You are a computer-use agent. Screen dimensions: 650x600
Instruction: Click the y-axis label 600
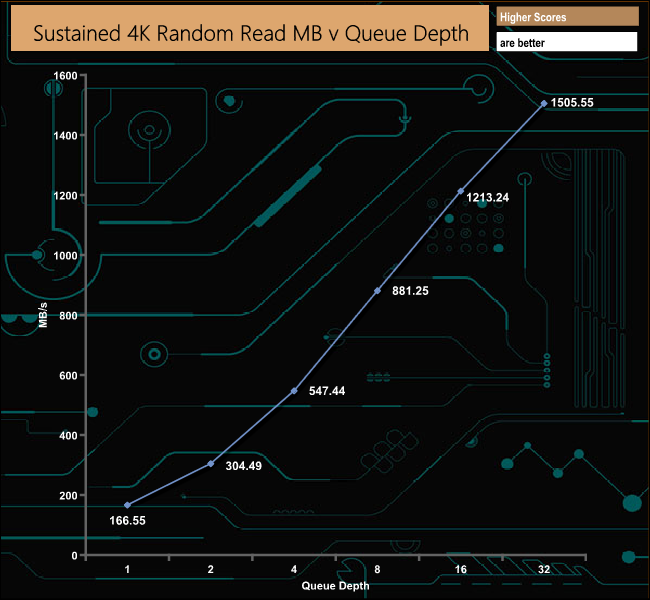pos(68,375)
